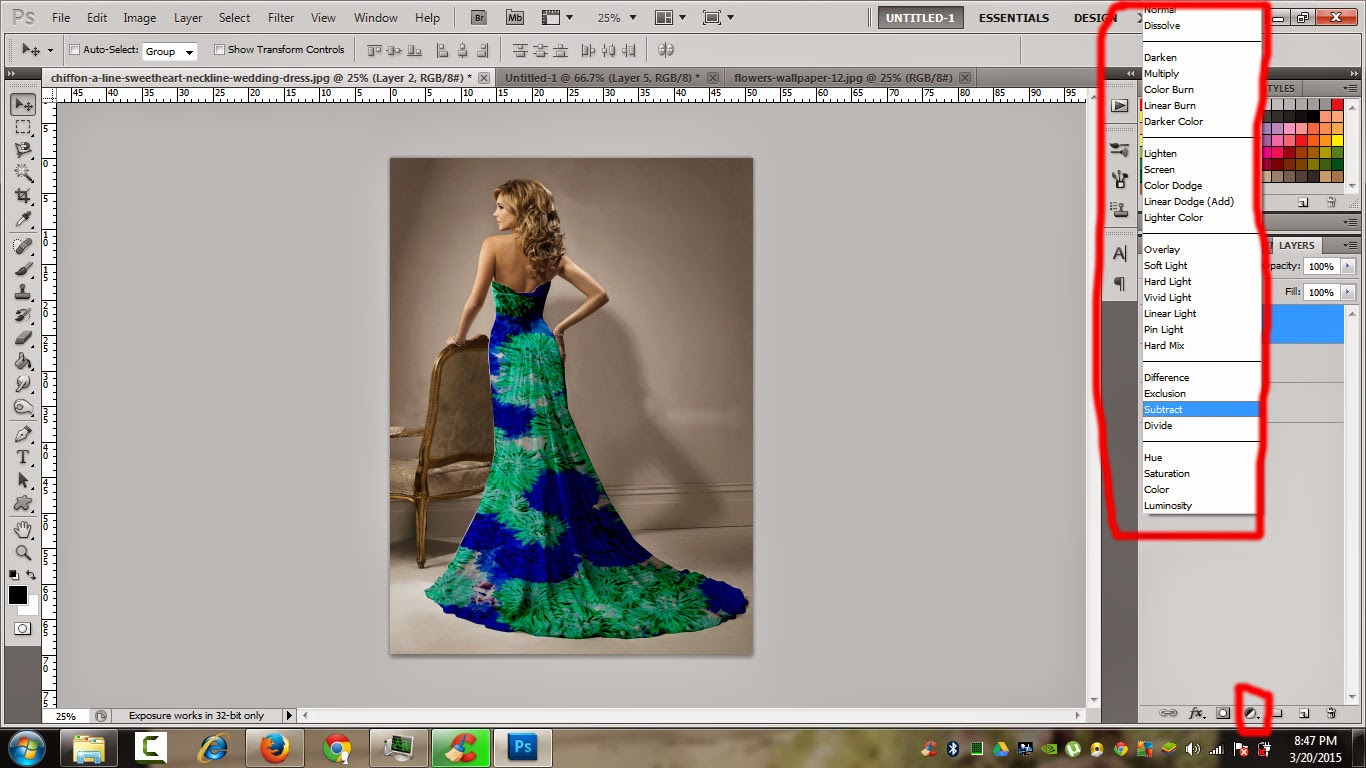Select the Zoom tool in toolbox
The width and height of the screenshot is (1366, 768).
coord(22,553)
